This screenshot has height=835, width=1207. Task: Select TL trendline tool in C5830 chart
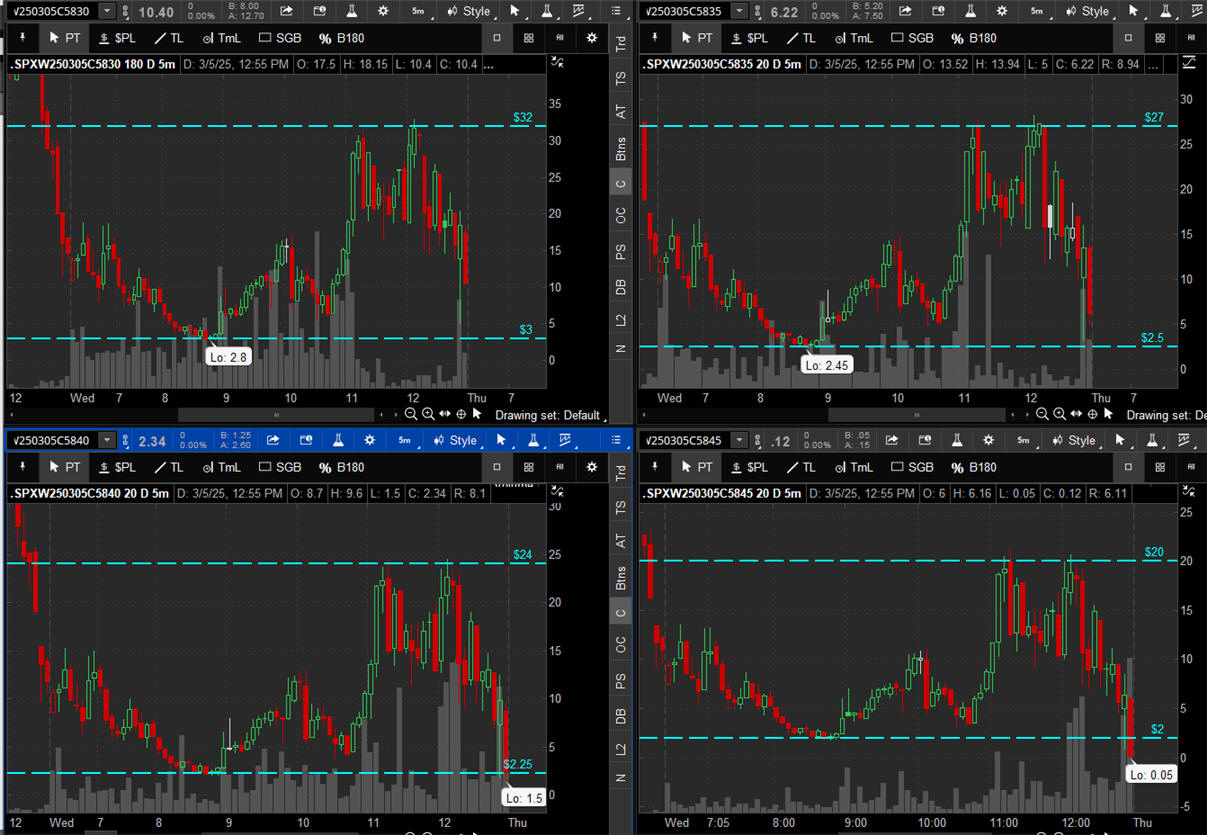click(169, 38)
